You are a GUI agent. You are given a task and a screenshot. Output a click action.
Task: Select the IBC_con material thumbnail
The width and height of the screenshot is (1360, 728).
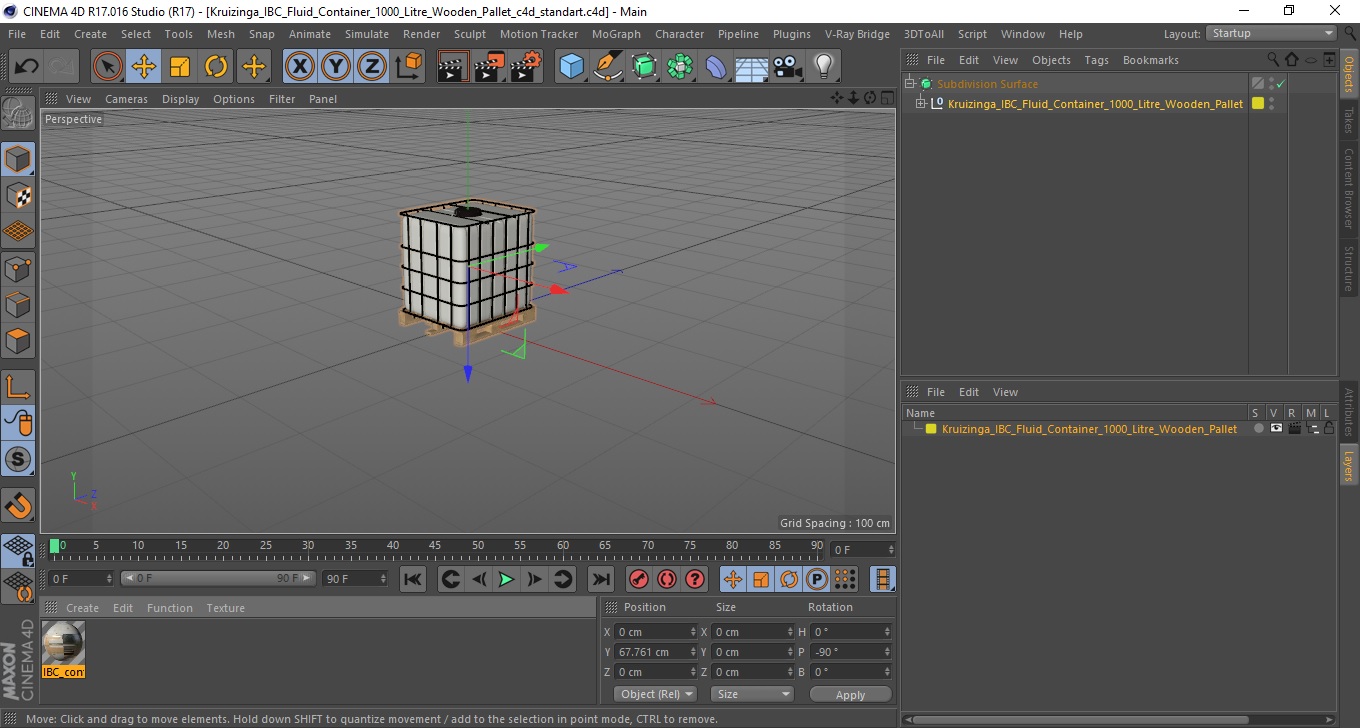[64, 649]
